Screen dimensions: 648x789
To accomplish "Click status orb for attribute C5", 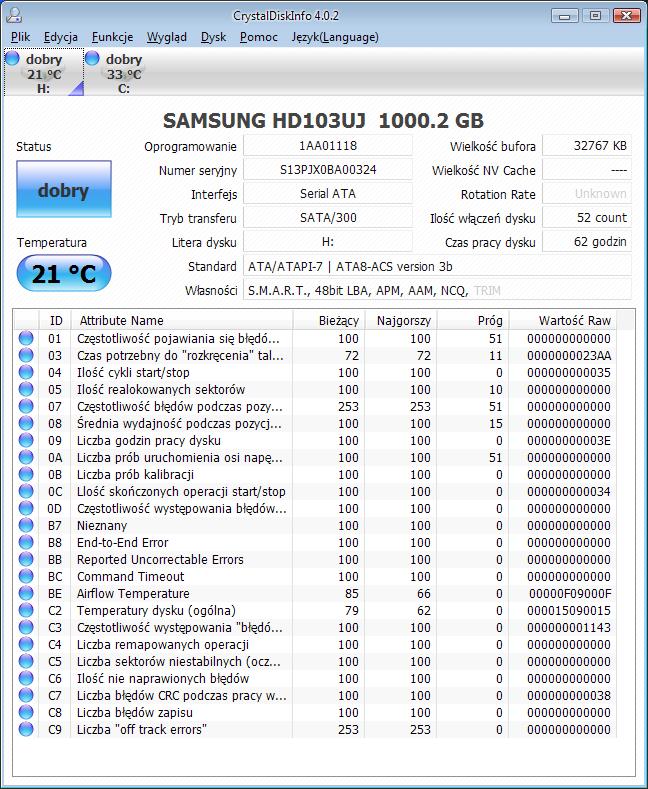I will point(26,661).
